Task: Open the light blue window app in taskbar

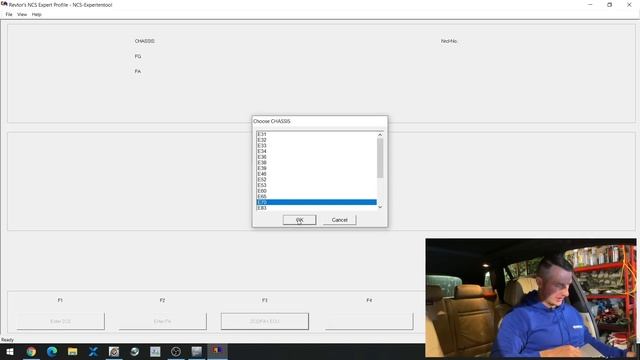Action: pos(155,351)
